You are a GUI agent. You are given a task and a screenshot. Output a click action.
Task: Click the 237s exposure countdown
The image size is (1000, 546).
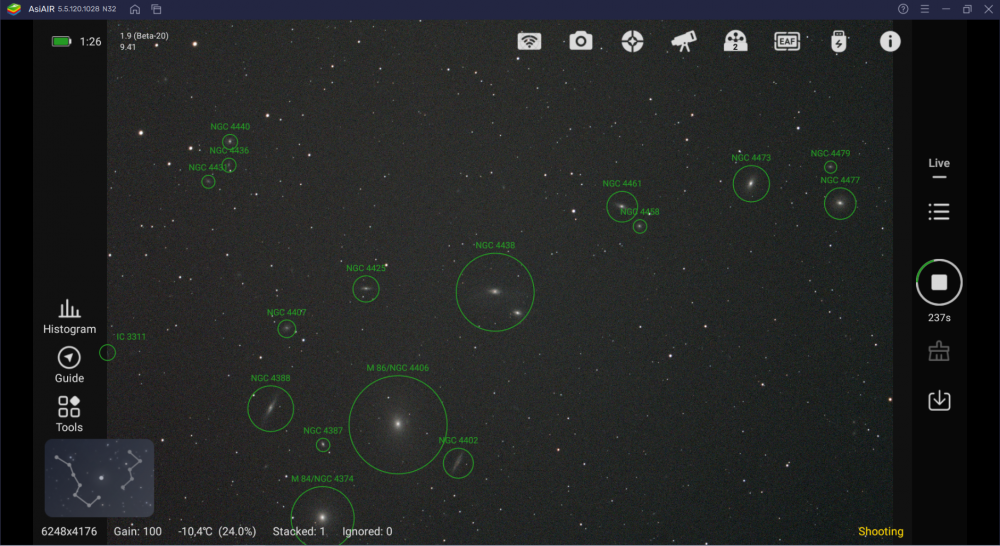[939, 318]
